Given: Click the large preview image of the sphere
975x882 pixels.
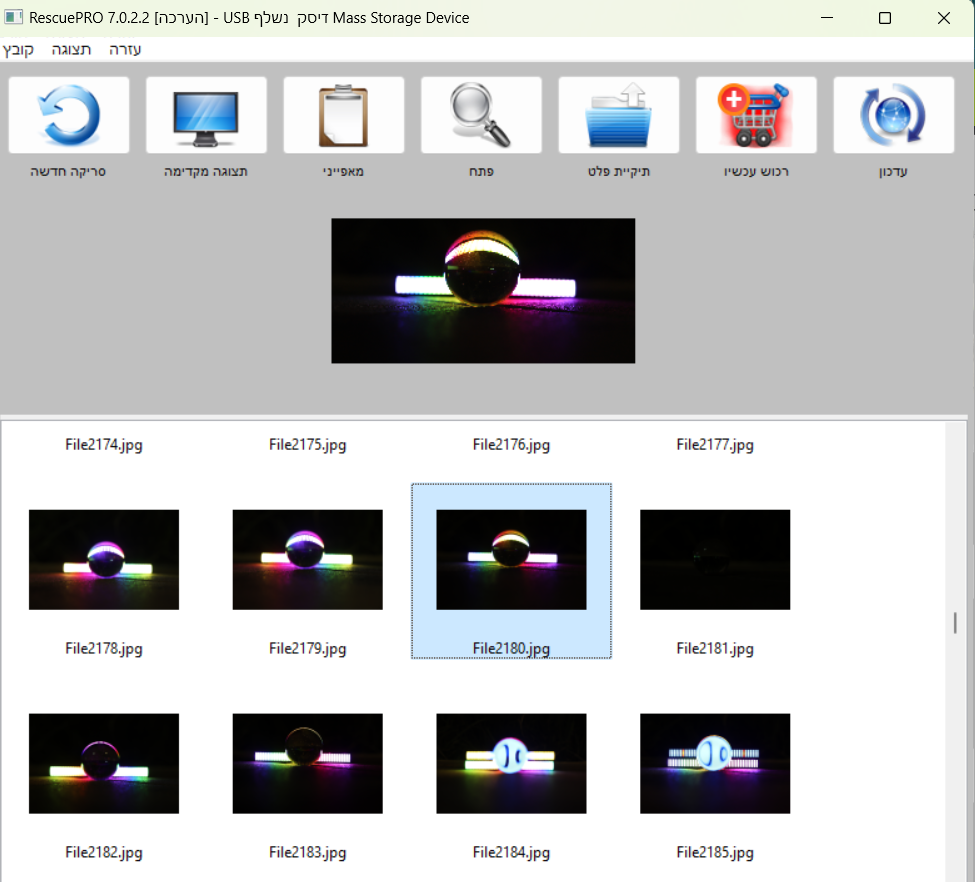Looking at the screenshot, I should (x=483, y=290).
